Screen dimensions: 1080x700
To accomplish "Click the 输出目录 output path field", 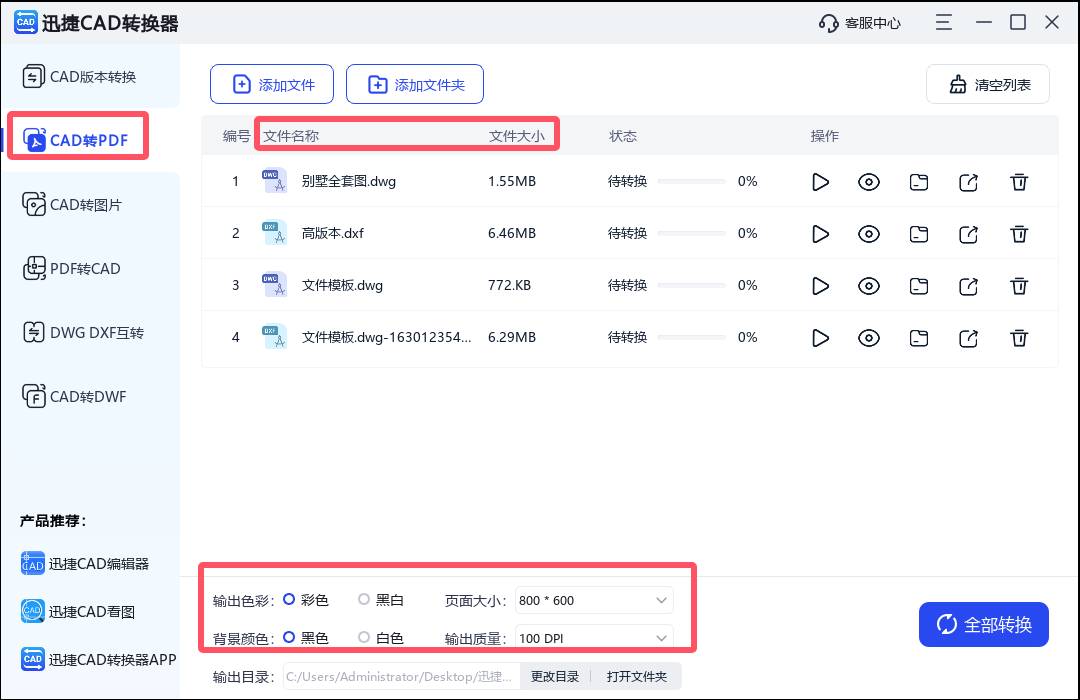I will tap(400, 676).
